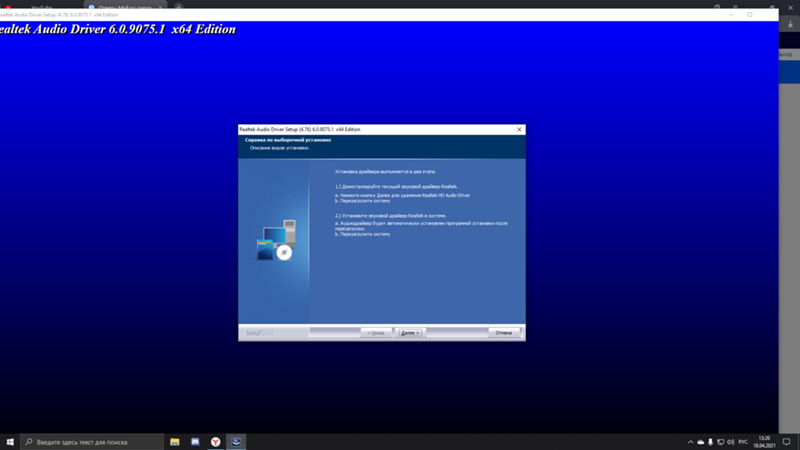Open the network tray icon
This screenshot has height=450, width=800.
(x=720, y=442)
